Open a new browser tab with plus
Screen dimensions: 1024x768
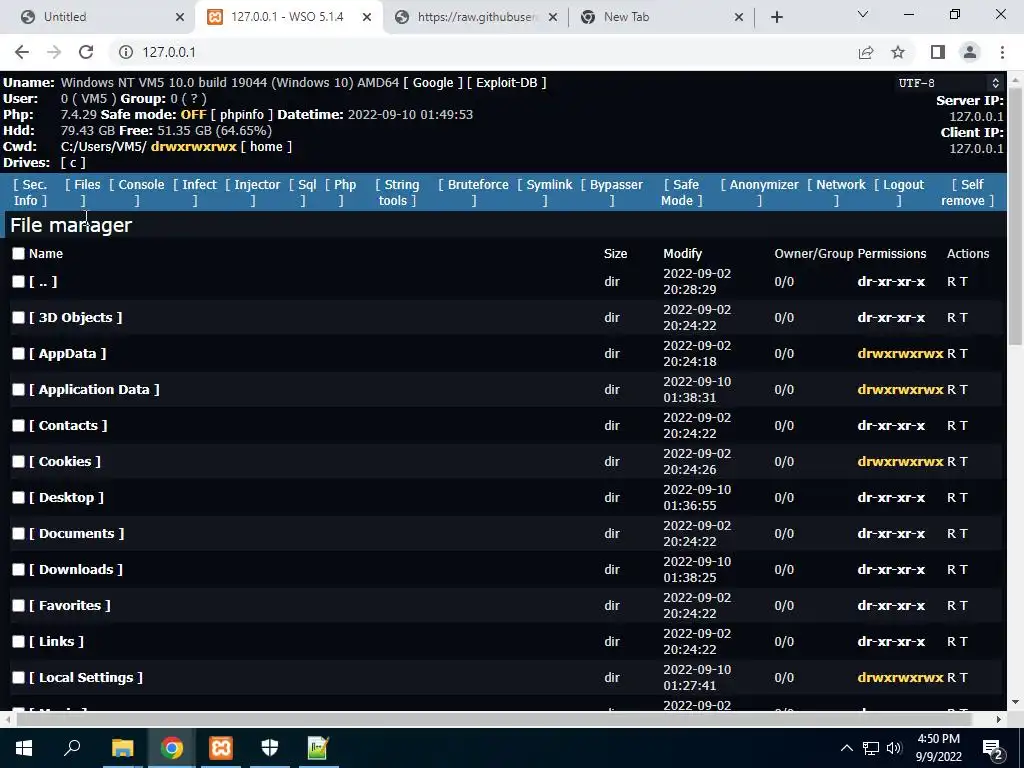pyautogui.click(x=776, y=17)
